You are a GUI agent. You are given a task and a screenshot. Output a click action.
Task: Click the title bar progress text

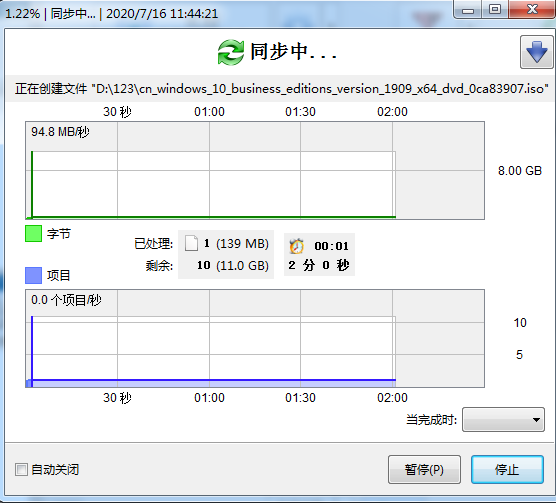111,14
